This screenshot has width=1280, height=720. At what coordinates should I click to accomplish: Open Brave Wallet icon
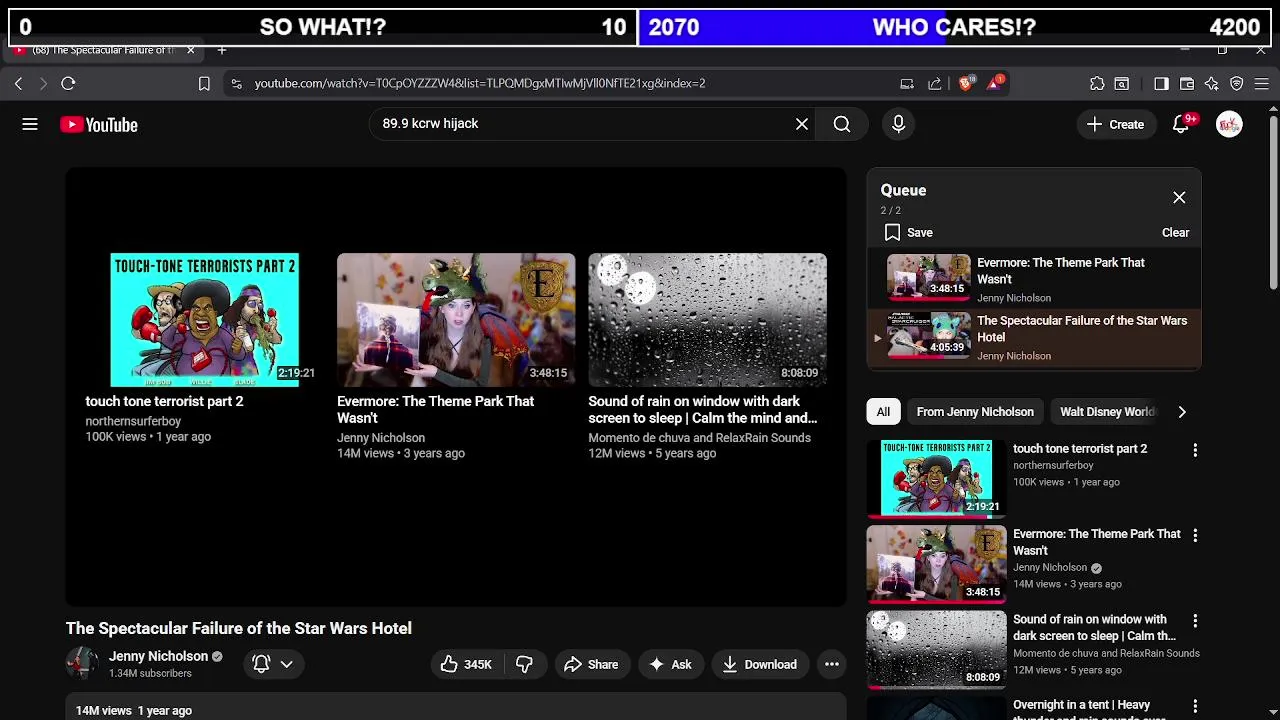(x=1187, y=84)
